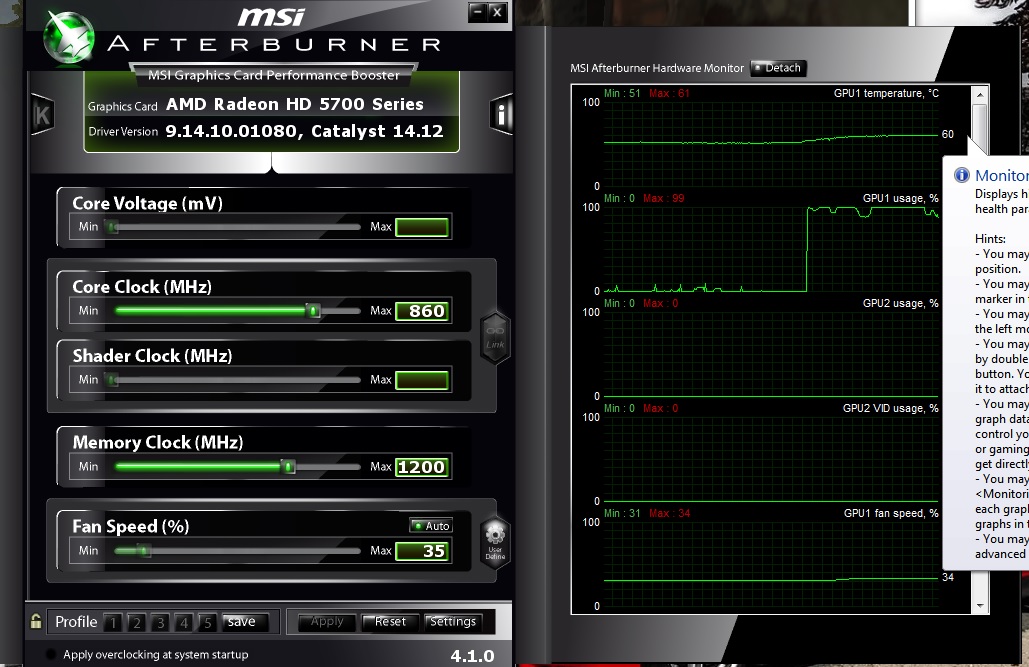This screenshot has height=667, width=1029.
Task: Click the GPU1 temperature Max : 61 readout
Action: [669, 93]
